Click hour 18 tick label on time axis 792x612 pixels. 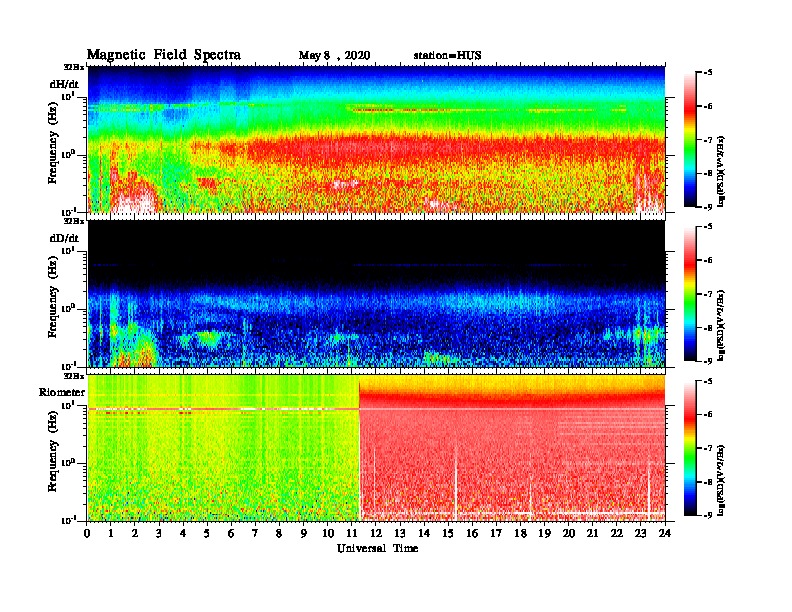[520, 533]
